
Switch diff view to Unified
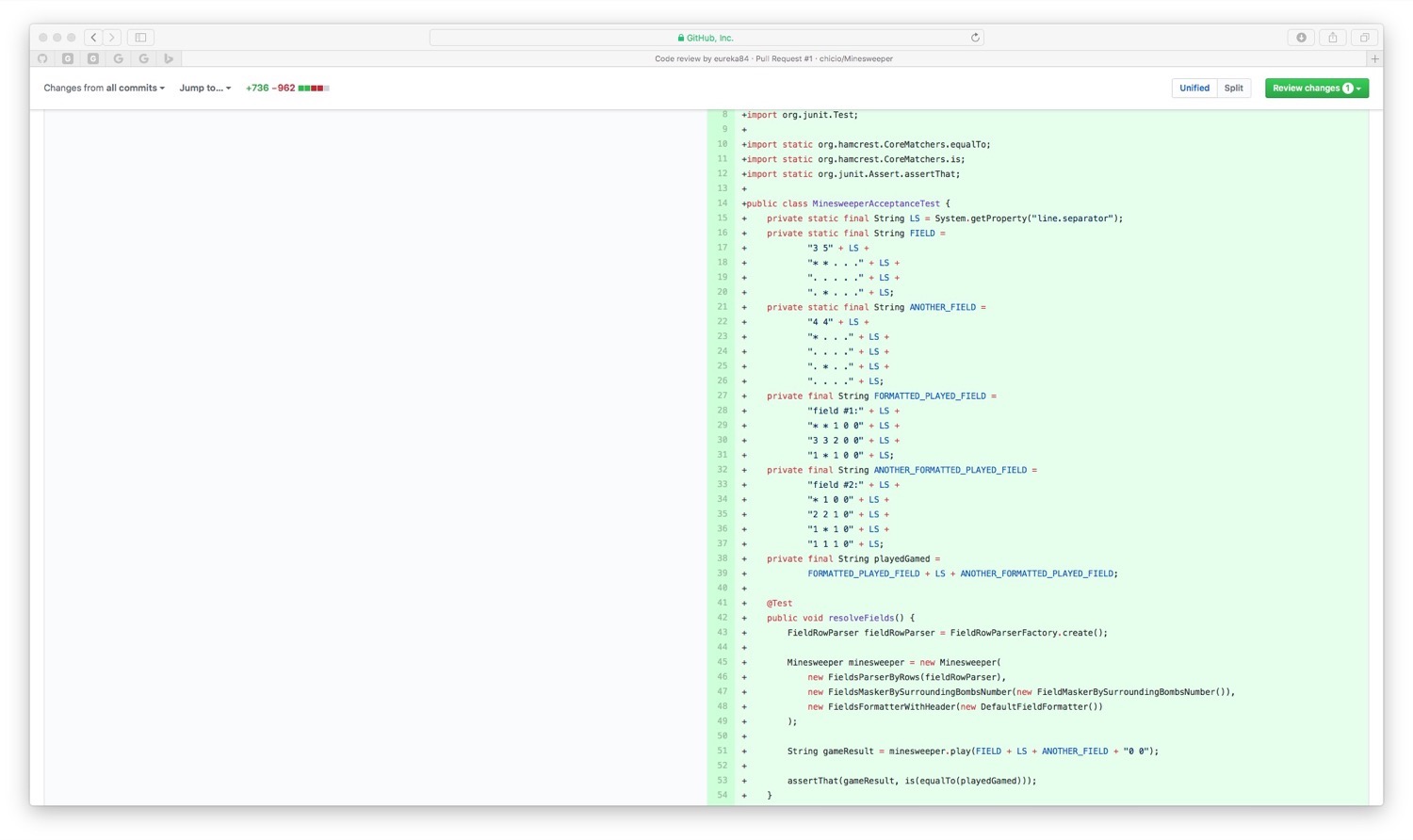(1194, 88)
